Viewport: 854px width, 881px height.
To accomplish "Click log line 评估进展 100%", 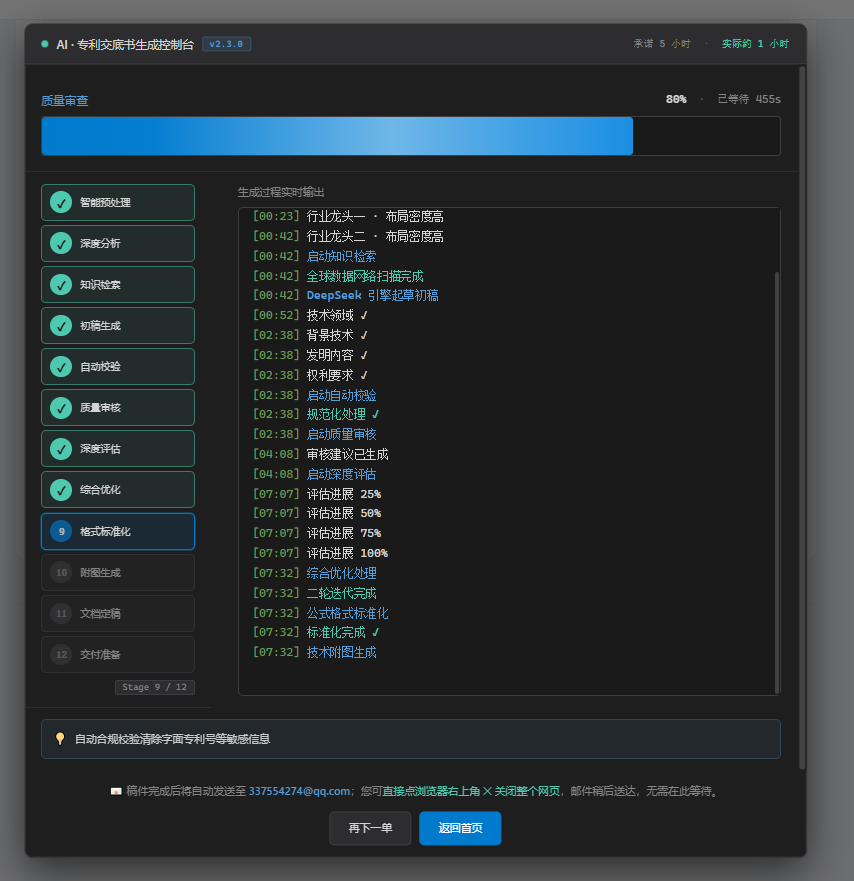I will point(347,553).
